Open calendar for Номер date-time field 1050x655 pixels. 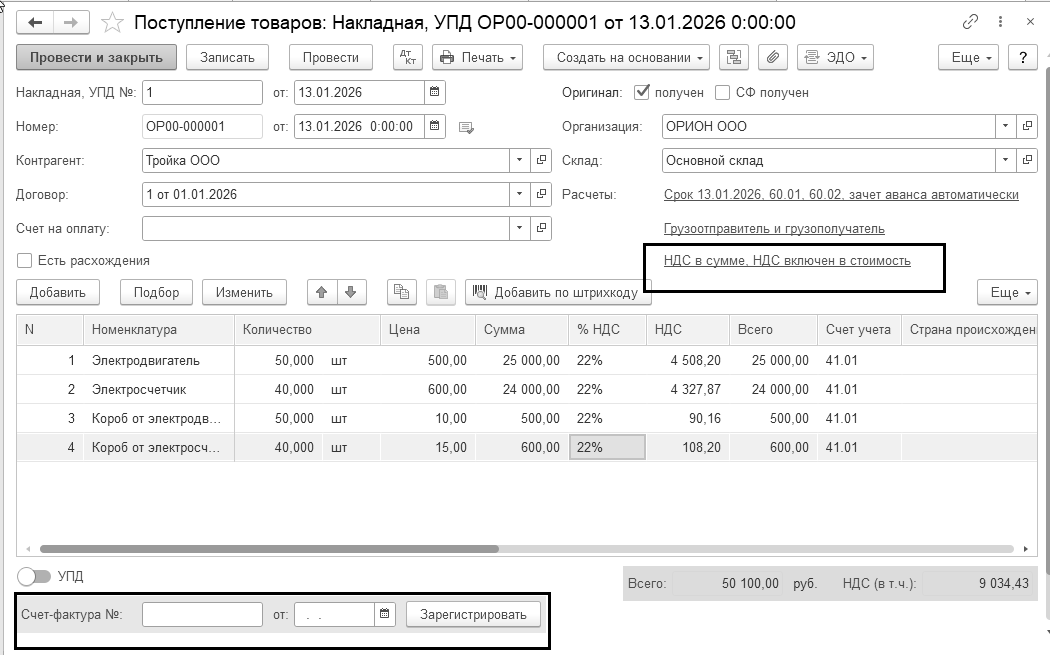pyautogui.click(x=434, y=126)
